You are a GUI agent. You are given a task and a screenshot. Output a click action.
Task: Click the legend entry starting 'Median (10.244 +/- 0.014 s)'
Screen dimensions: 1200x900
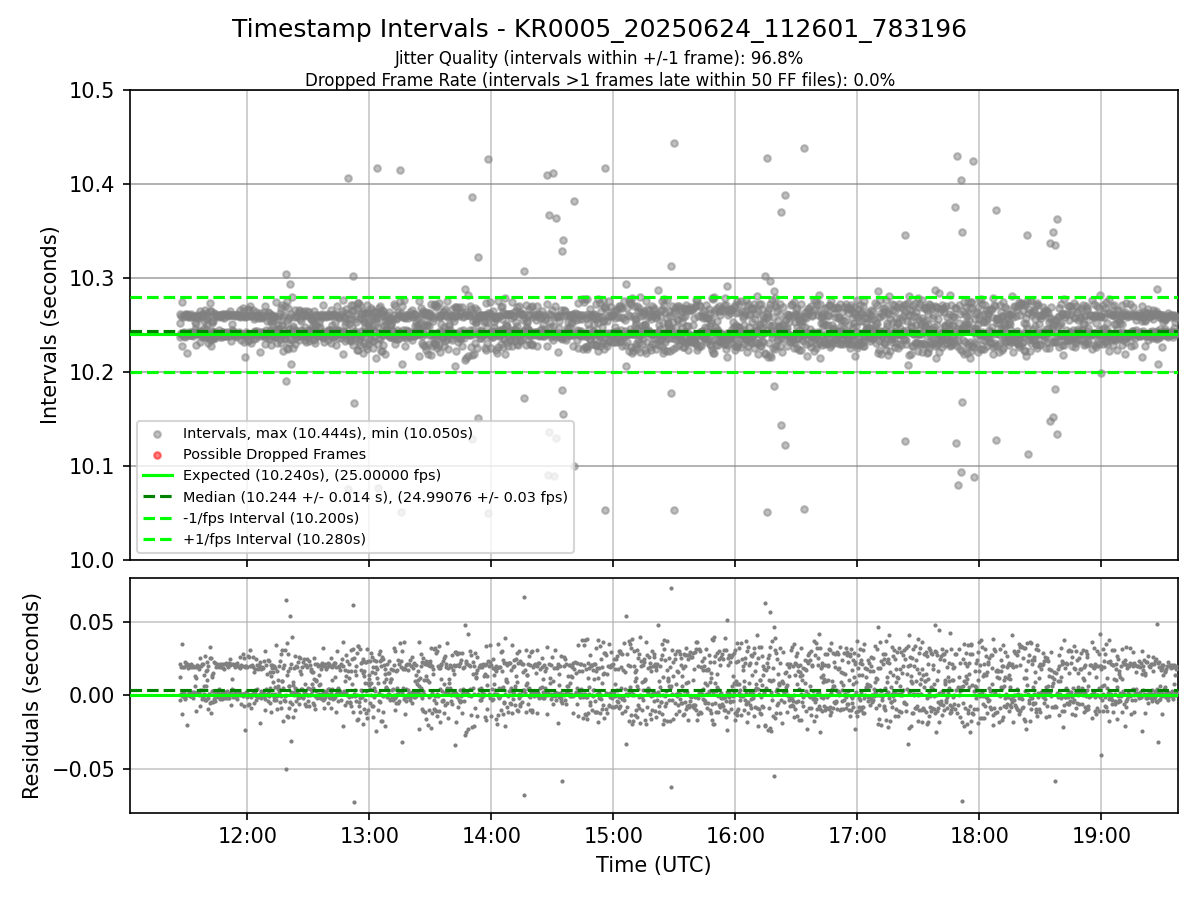tap(375, 496)
